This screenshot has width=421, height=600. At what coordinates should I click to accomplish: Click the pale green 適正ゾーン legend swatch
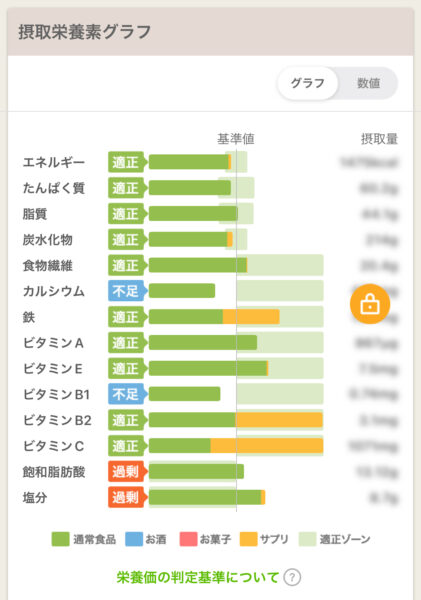tap(307, 539)
